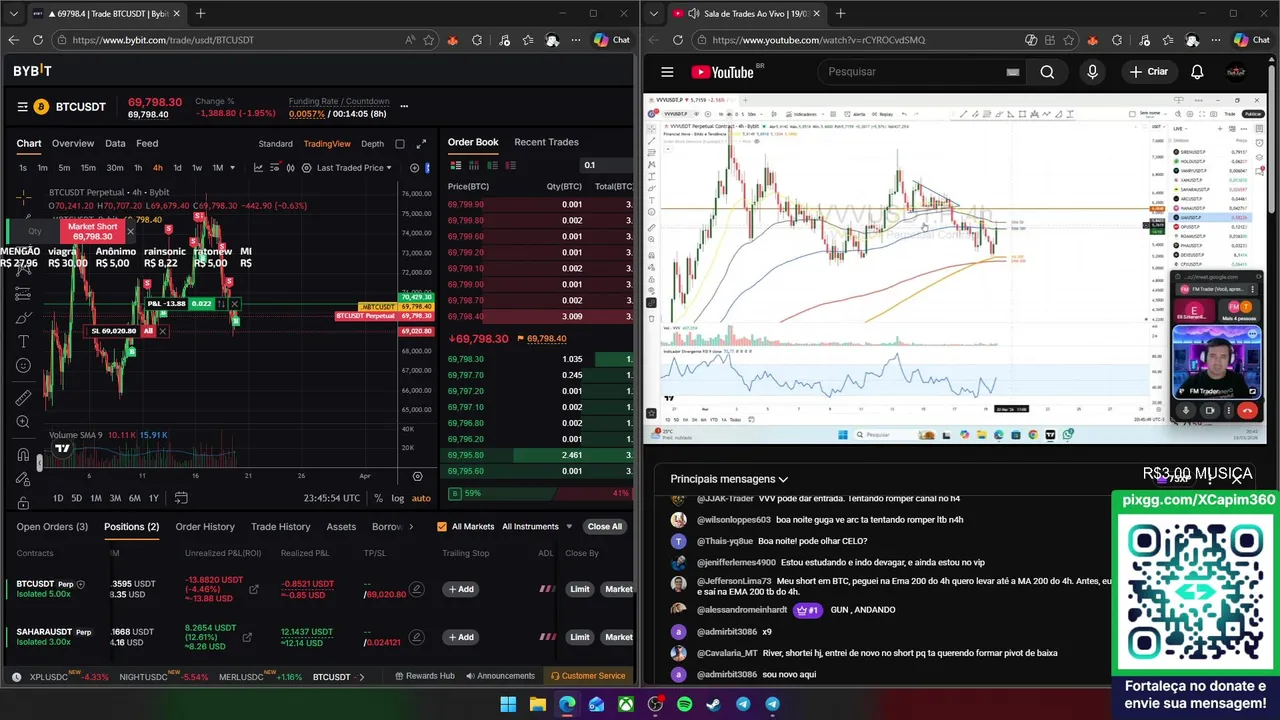Image resolution: width=1280 pixels, height=720 pixels.
Task: Click the YouTube live stream video
Action: 954,268
